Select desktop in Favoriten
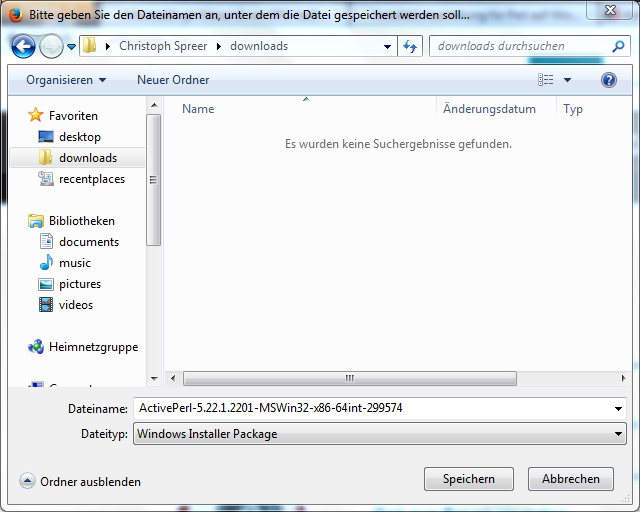The width and height of the screenshot is (640, 512). pos(79,137)
